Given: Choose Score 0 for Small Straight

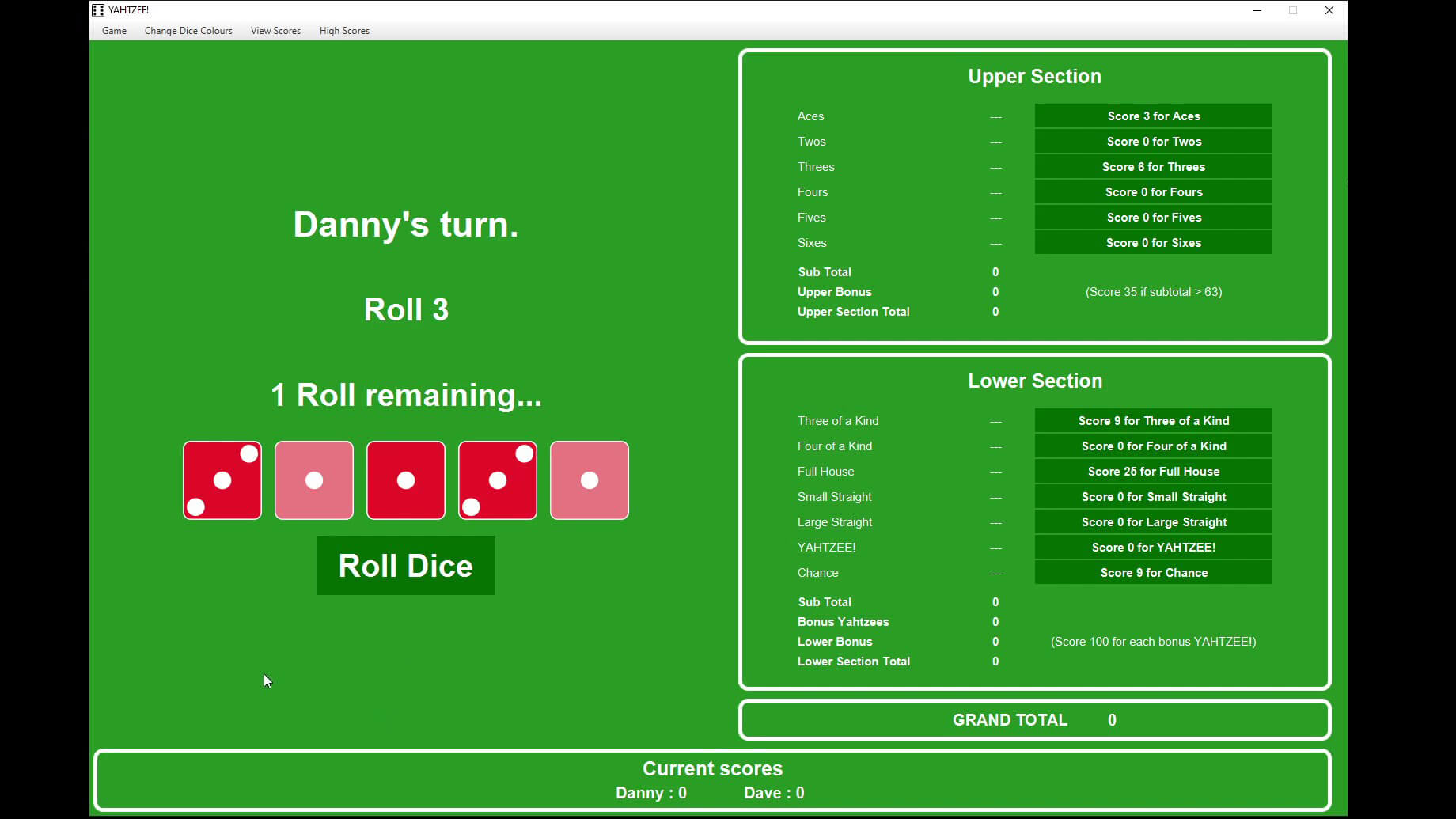Looking at the screenshot, I should click(1153, 497).
